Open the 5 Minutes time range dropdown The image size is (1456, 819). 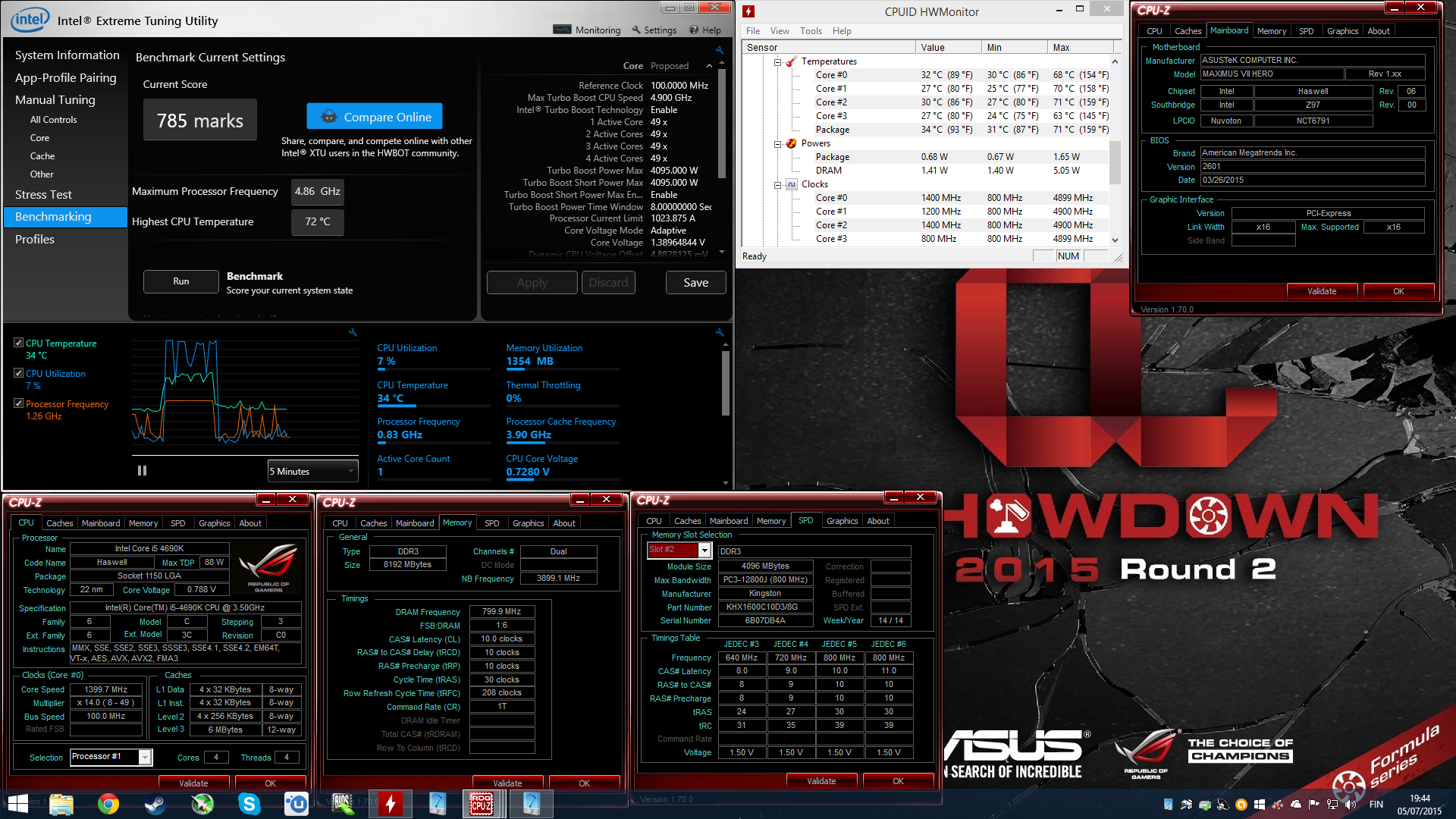pyautogui.click(x=312, y=471)
